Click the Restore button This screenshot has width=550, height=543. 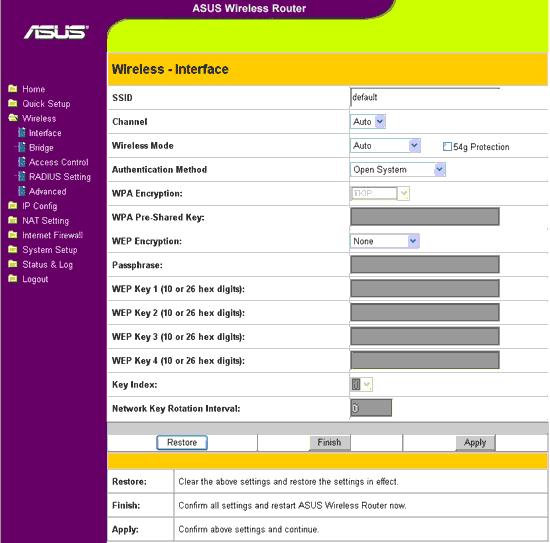click(x=182, y=442)
